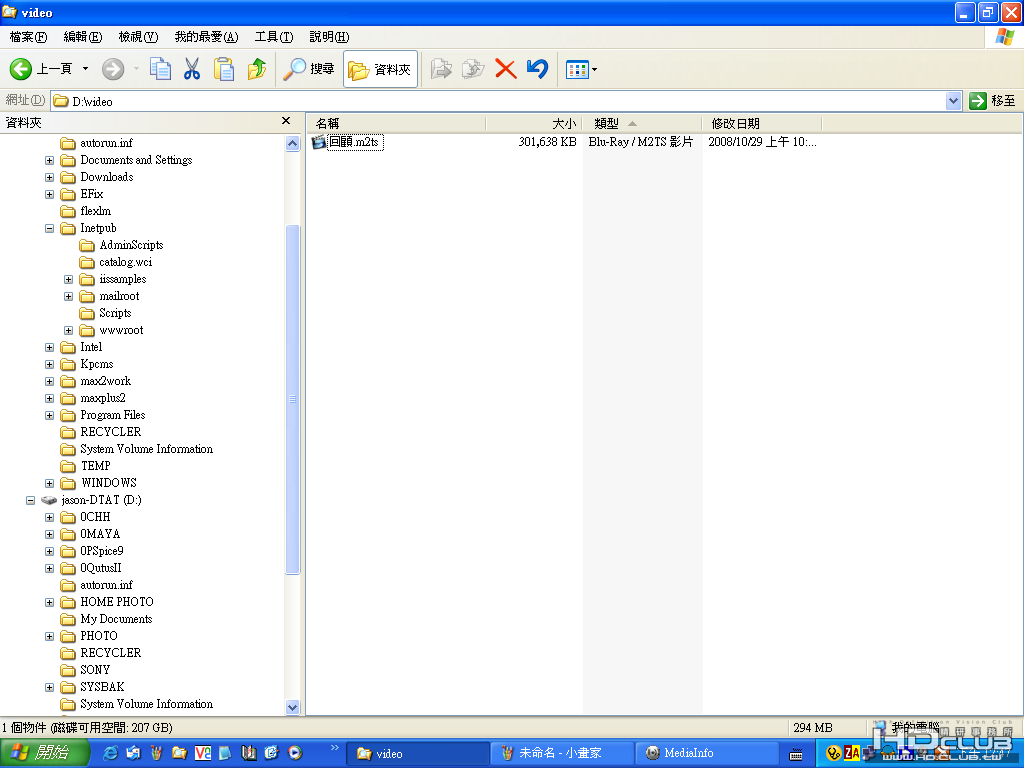Select the catalog.wci folder

pyautogui.click(x=125, y=262)
